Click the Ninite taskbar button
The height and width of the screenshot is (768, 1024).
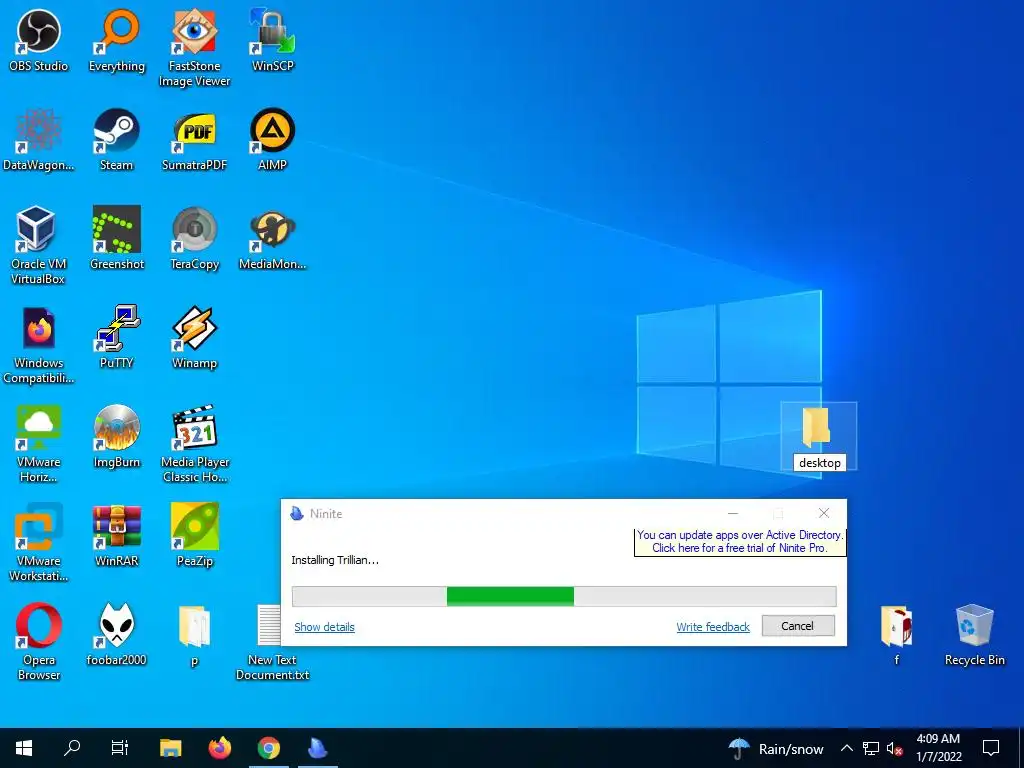318,748
